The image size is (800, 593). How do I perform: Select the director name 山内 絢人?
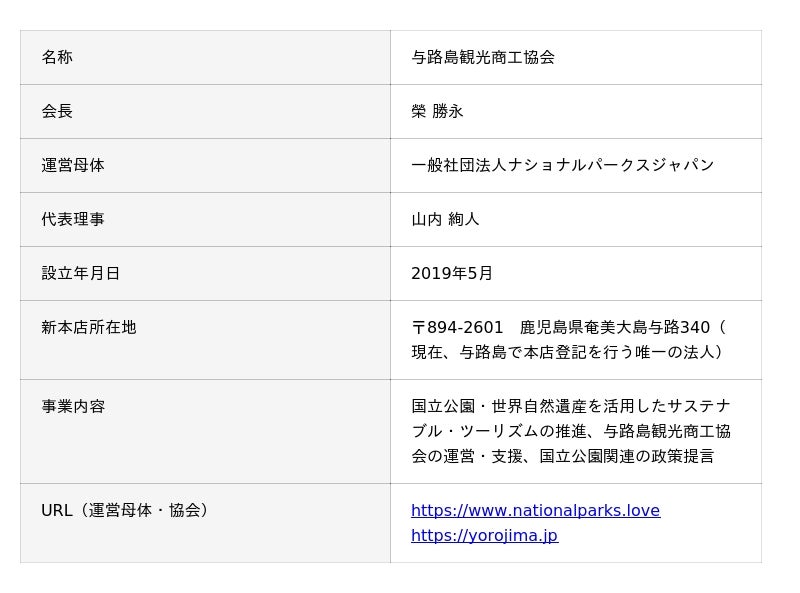tap(445, 220)
